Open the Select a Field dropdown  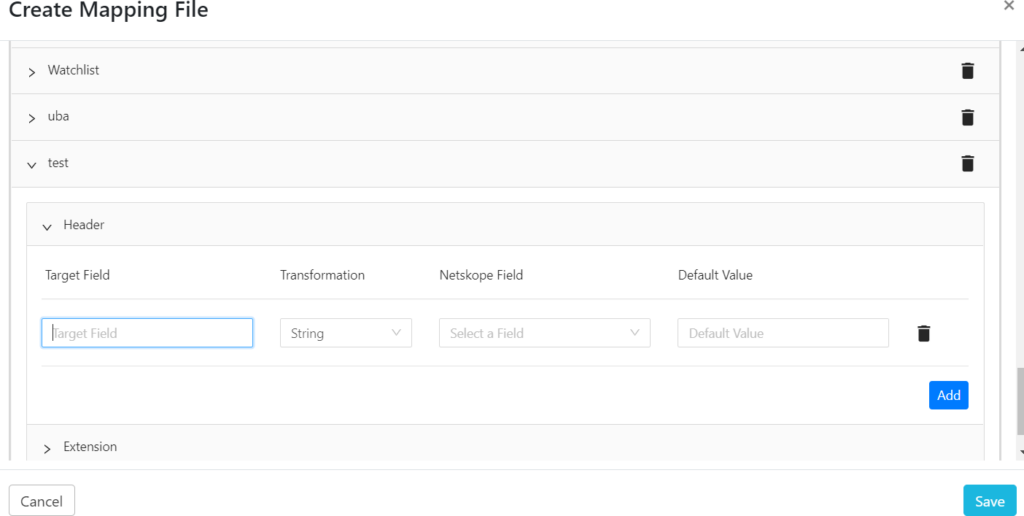coord(545,333)
